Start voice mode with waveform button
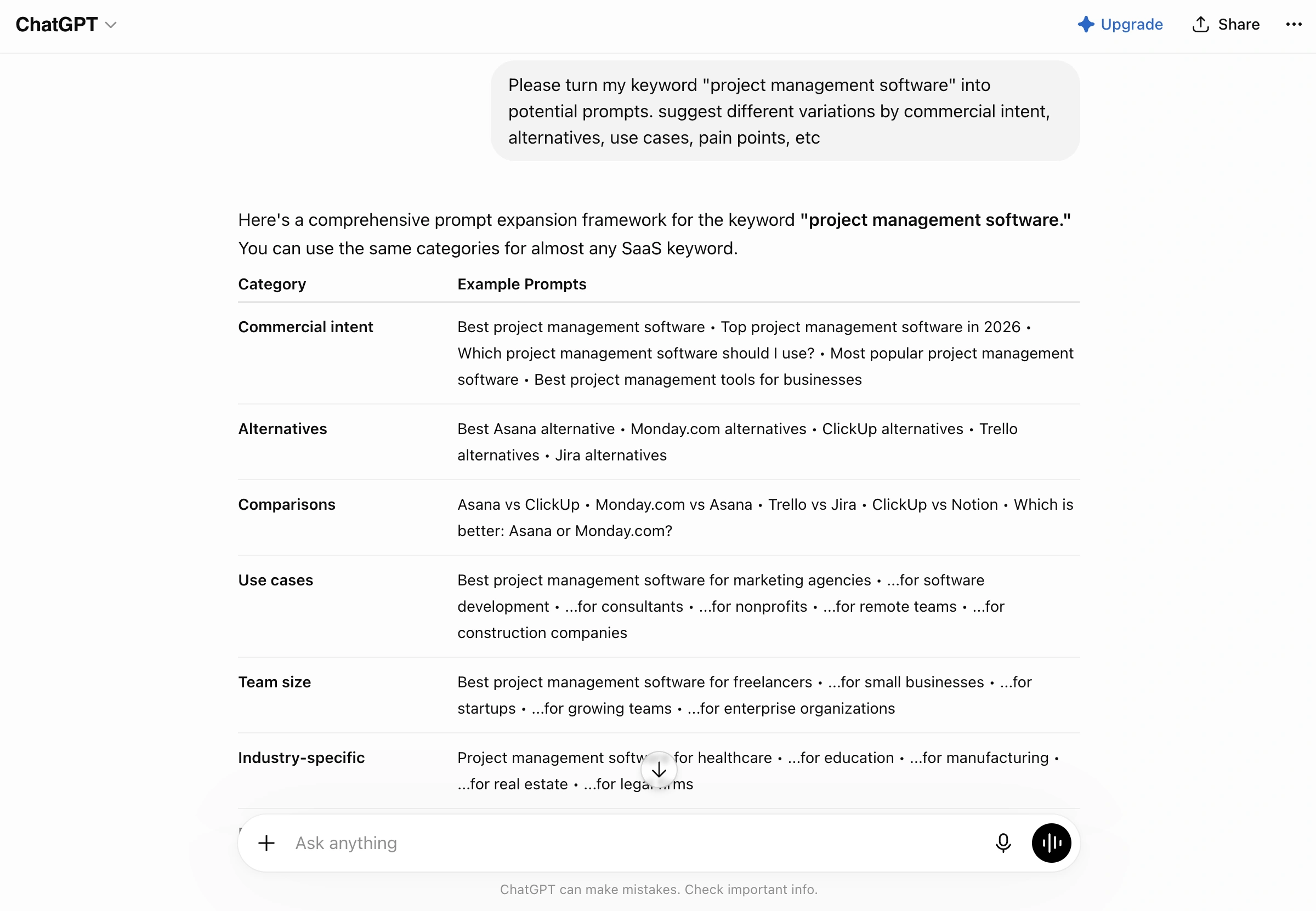The image size is (1316, 911). click(x=1051, y=843)
